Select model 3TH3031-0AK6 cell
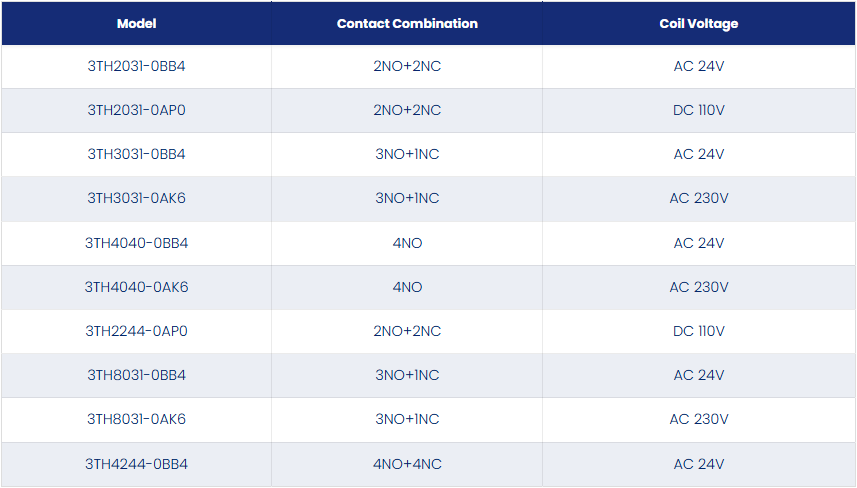Image resolution: width=857 pixels, height=488 pixels. click(137, 198)
